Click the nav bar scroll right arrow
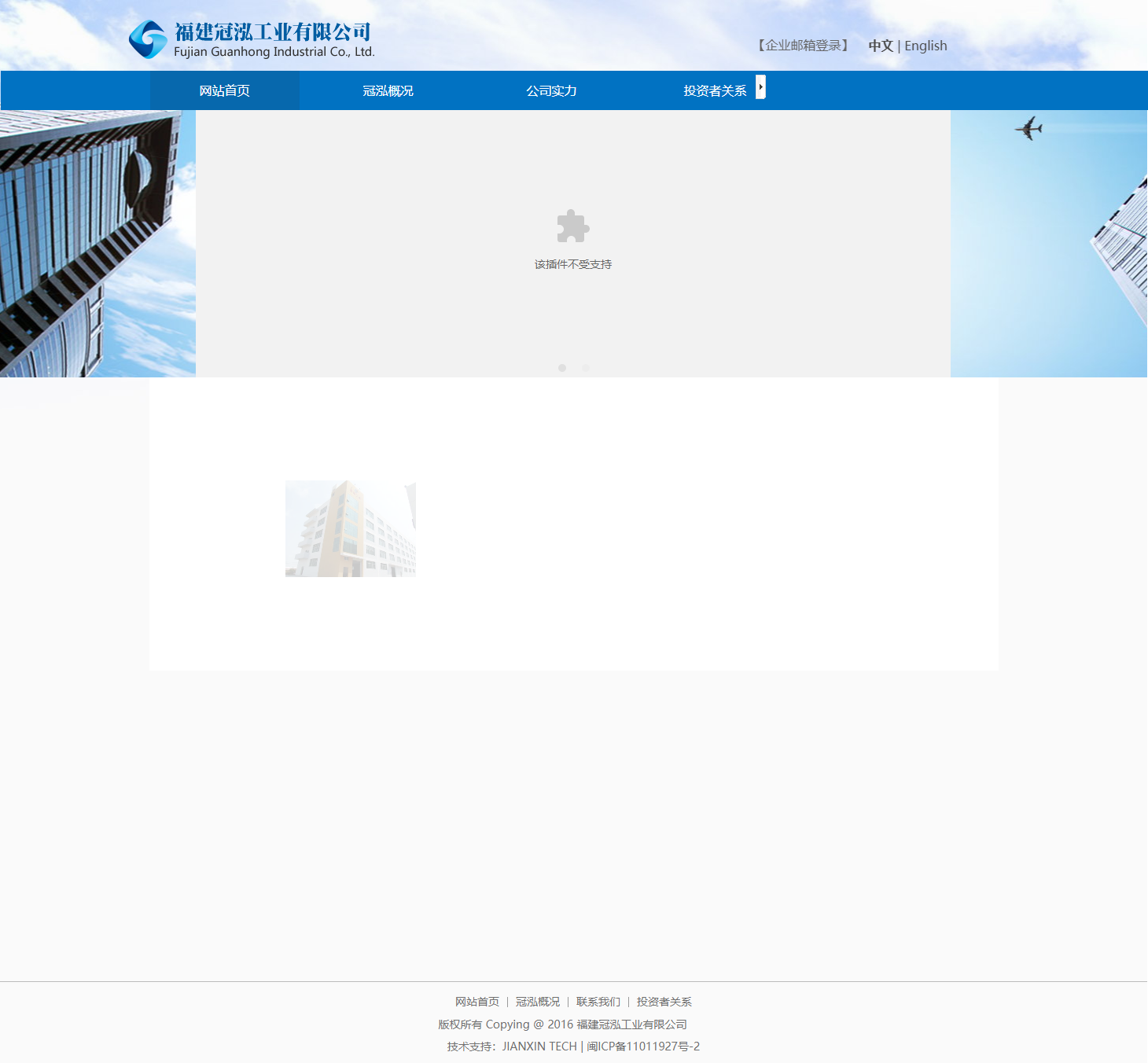 point(760,86)
